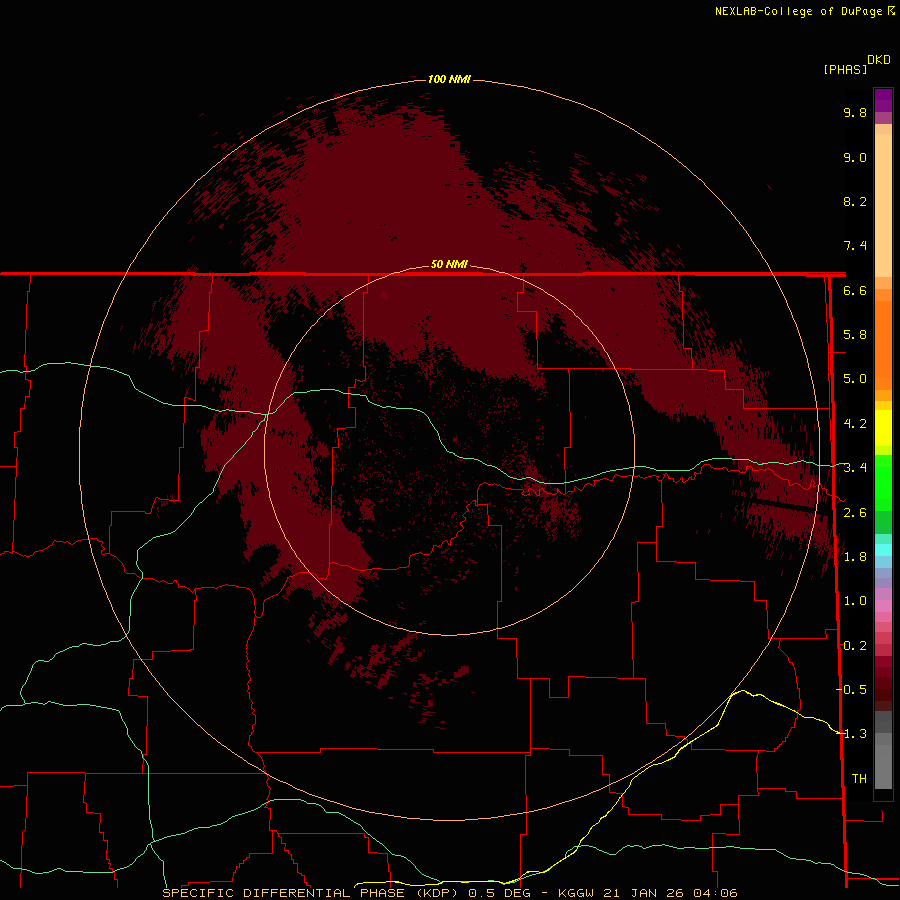This screenshot has height=900, width=900.
Task: Click the 1.8 color scale value
Action: pyautogui.click(x=855, y=557)
